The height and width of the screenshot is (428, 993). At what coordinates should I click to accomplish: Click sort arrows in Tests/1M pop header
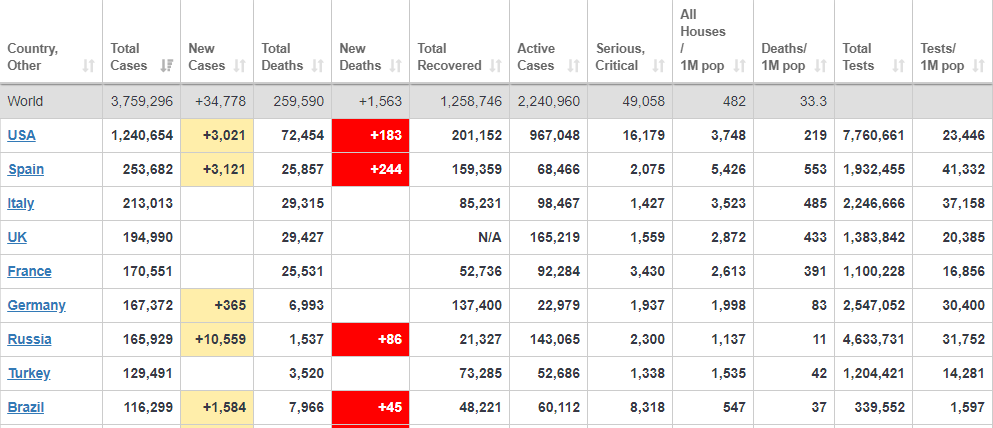979,65
